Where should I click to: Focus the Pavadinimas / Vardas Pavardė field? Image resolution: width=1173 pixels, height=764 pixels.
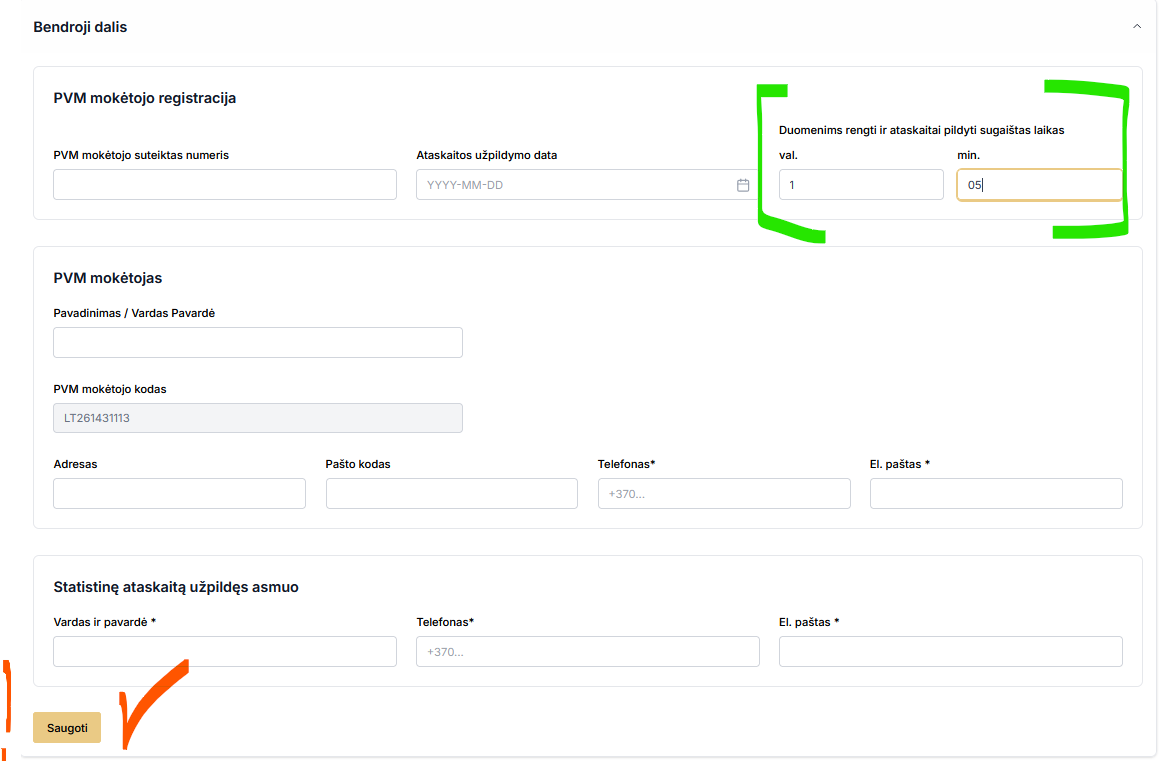(258, 342)
